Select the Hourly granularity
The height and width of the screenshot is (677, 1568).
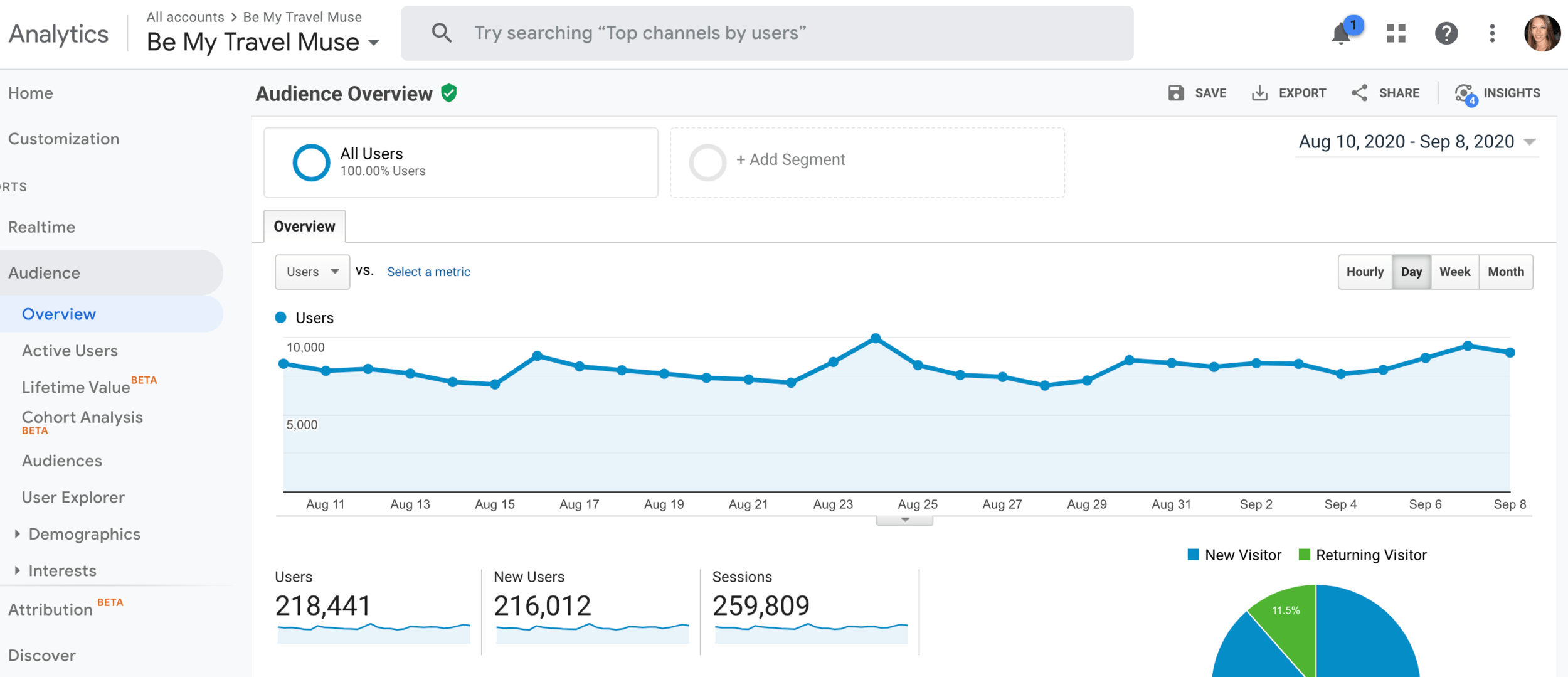pos(1365,272)
